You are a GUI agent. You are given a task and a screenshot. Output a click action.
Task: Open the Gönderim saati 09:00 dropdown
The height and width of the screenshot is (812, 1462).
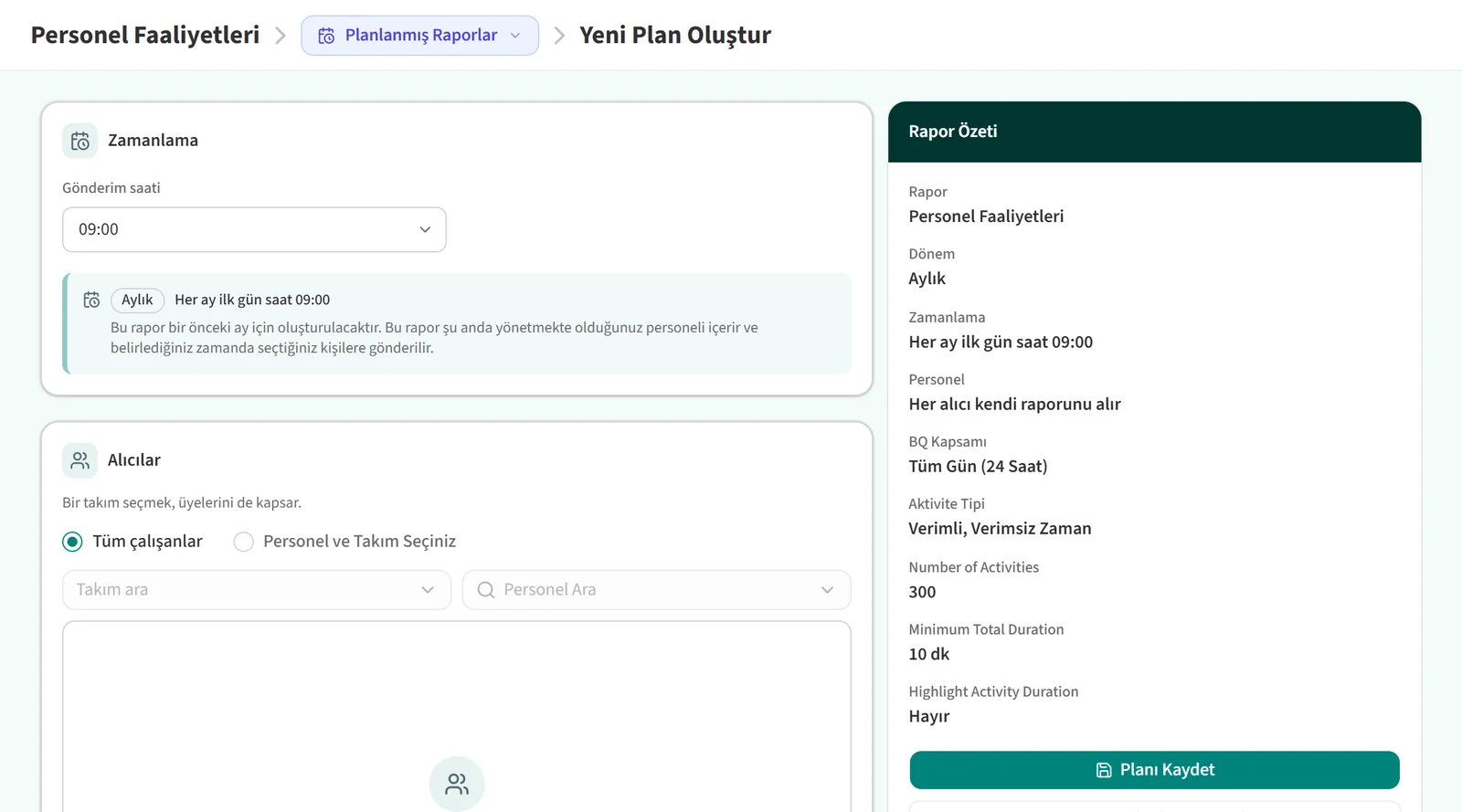[x=254, y=229]
